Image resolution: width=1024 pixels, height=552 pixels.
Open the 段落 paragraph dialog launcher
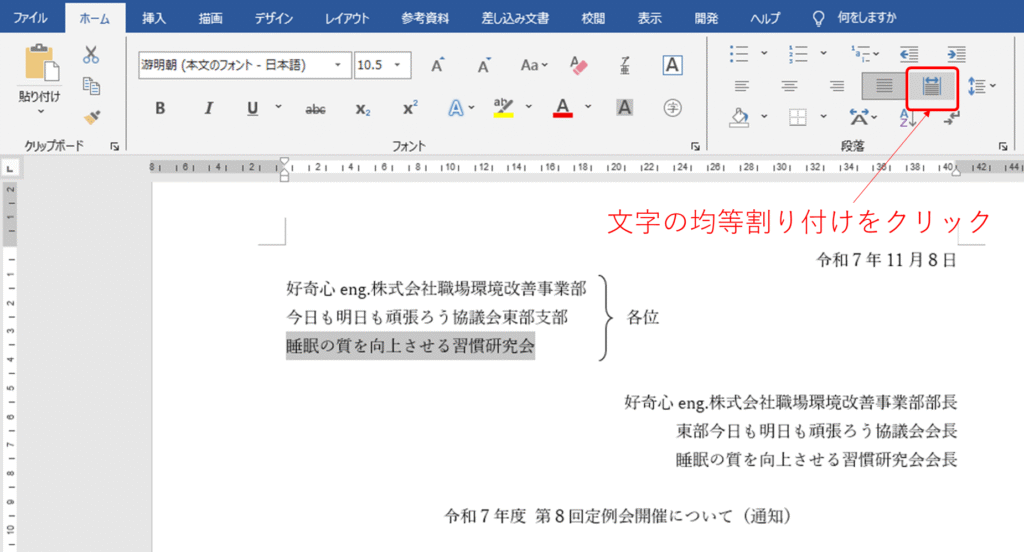click(x=1003, y=146)
